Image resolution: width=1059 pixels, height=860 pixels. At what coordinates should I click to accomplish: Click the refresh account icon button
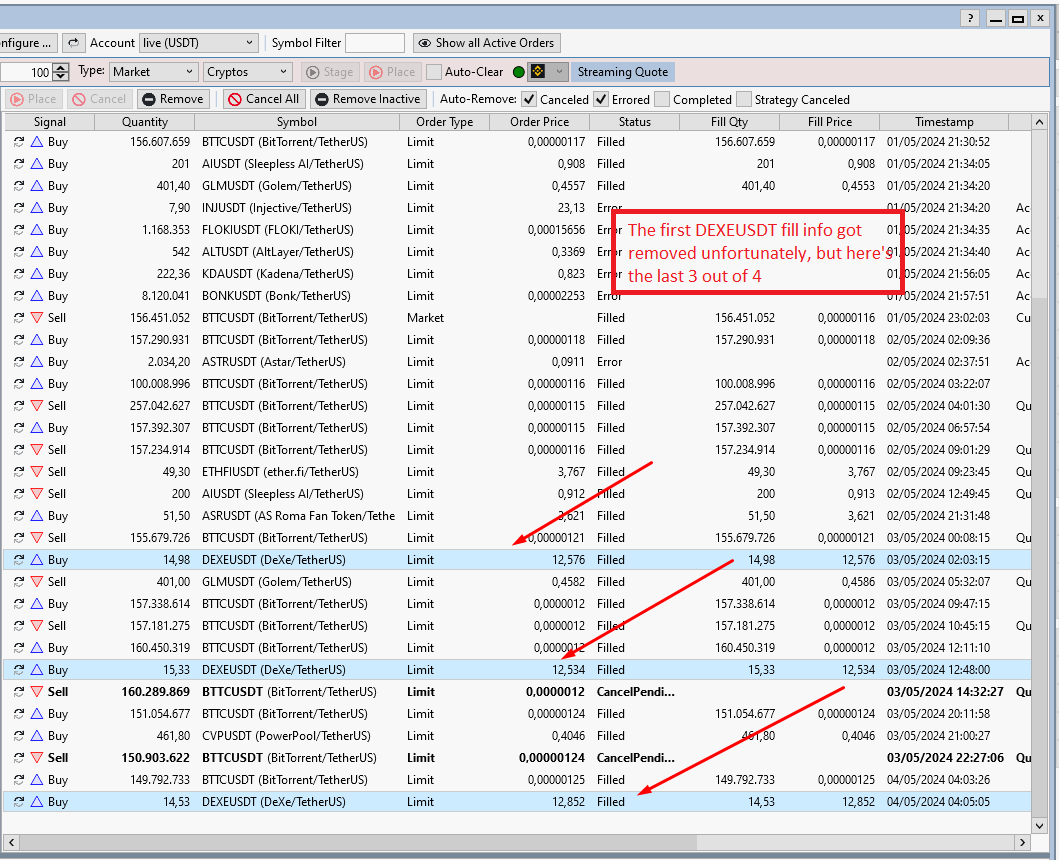click(x=73, y=43)
